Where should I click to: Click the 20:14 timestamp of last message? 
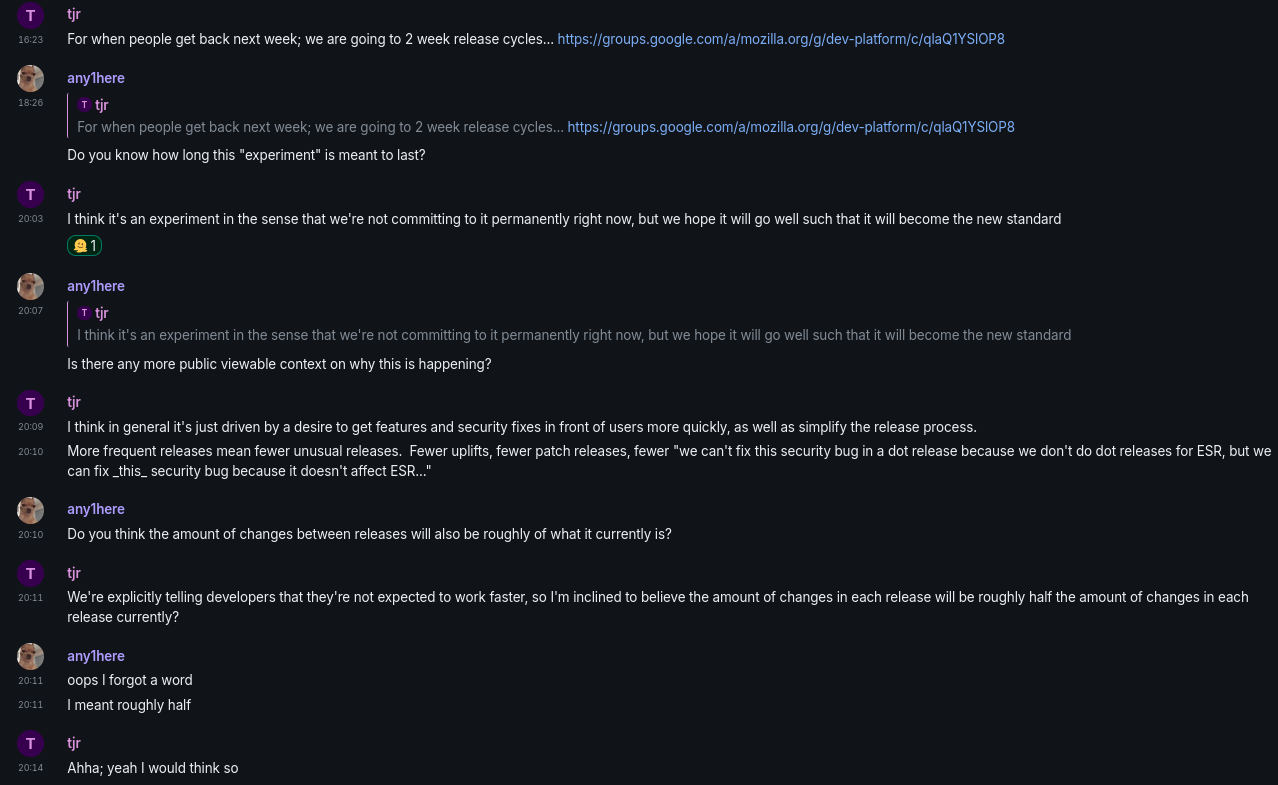[x=30, y=768]
